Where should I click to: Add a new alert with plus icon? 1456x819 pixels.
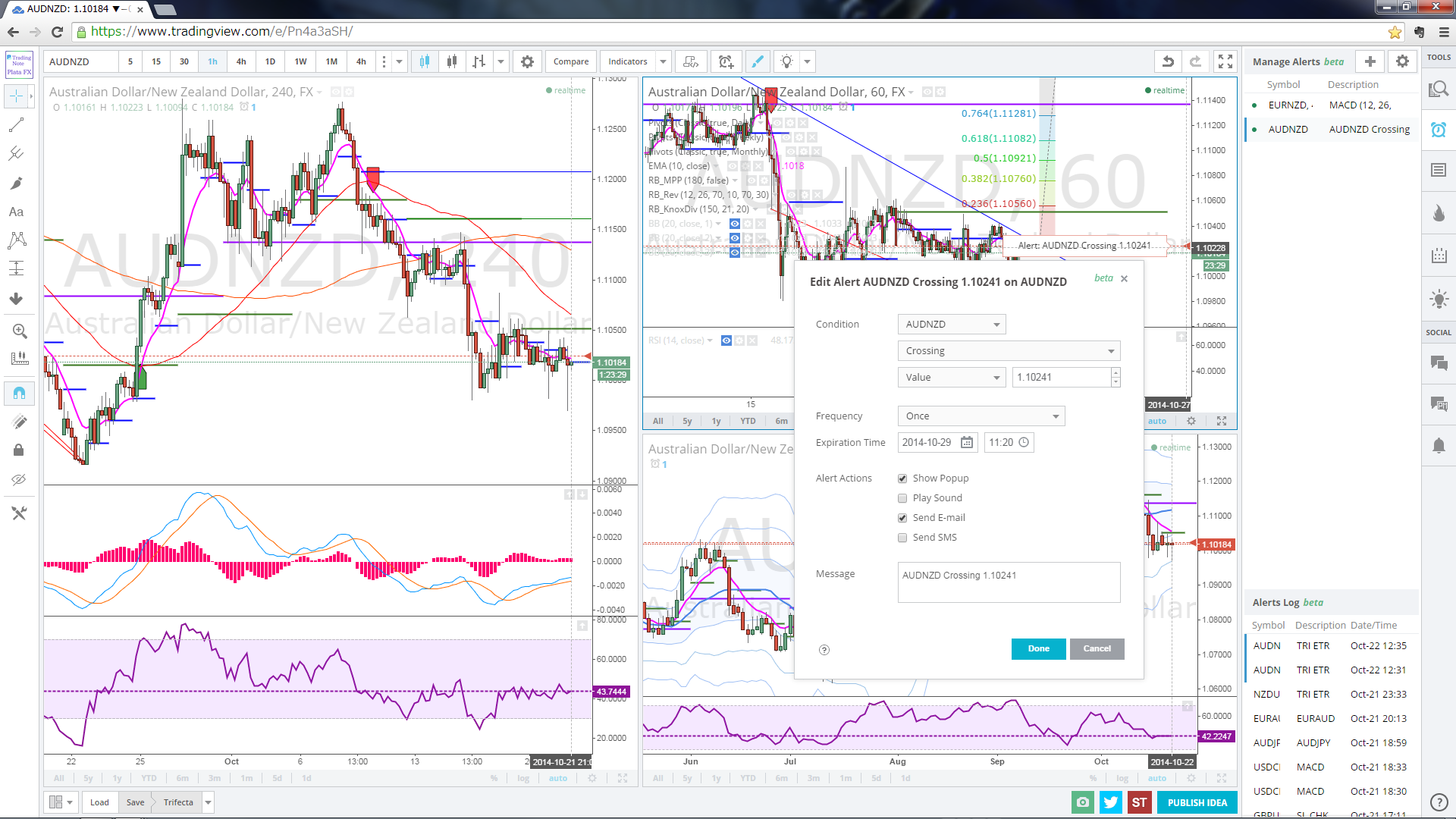(x=1370, y=61)
